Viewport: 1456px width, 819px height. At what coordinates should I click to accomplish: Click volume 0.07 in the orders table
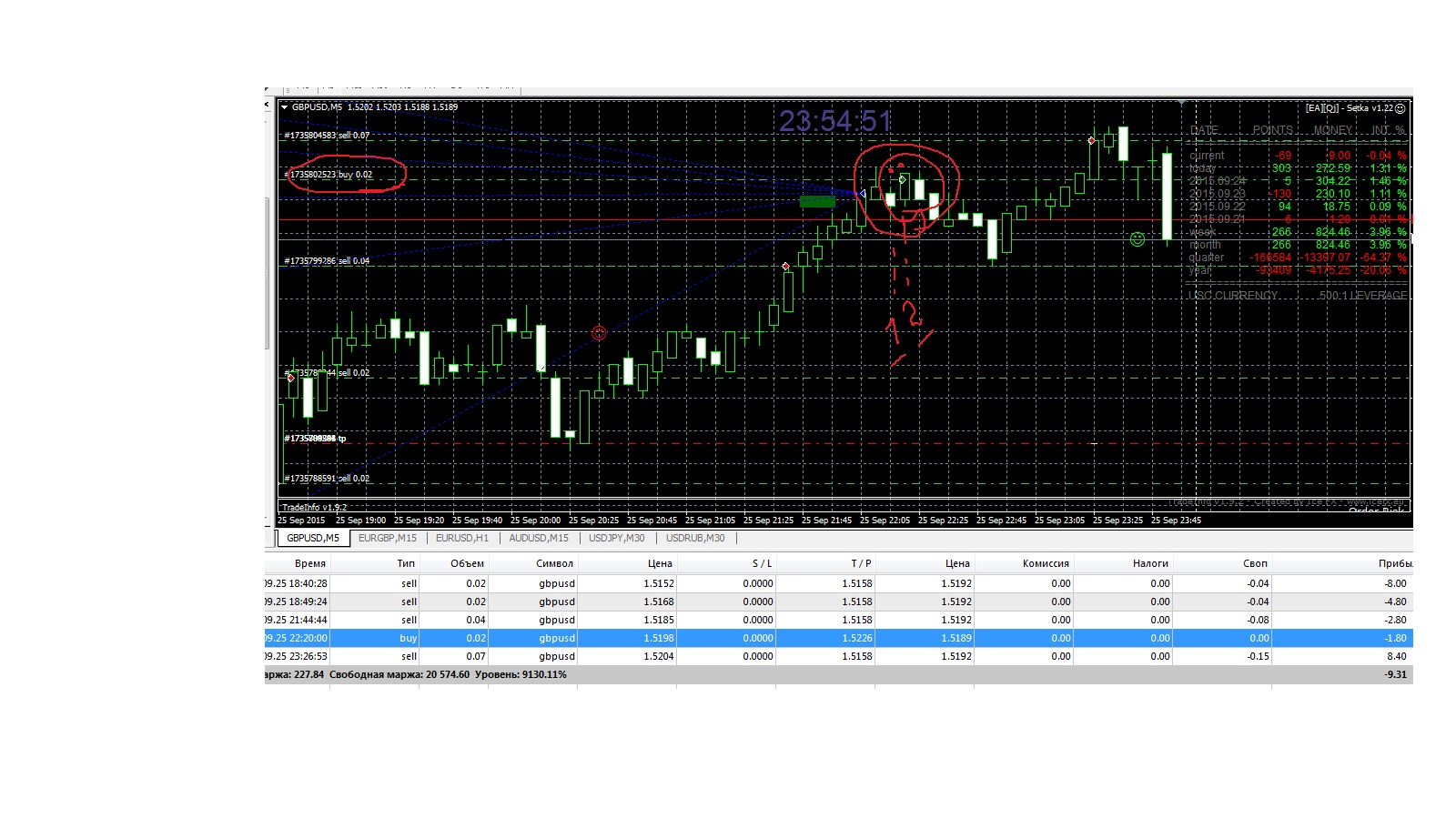click(x=476, y=656)
